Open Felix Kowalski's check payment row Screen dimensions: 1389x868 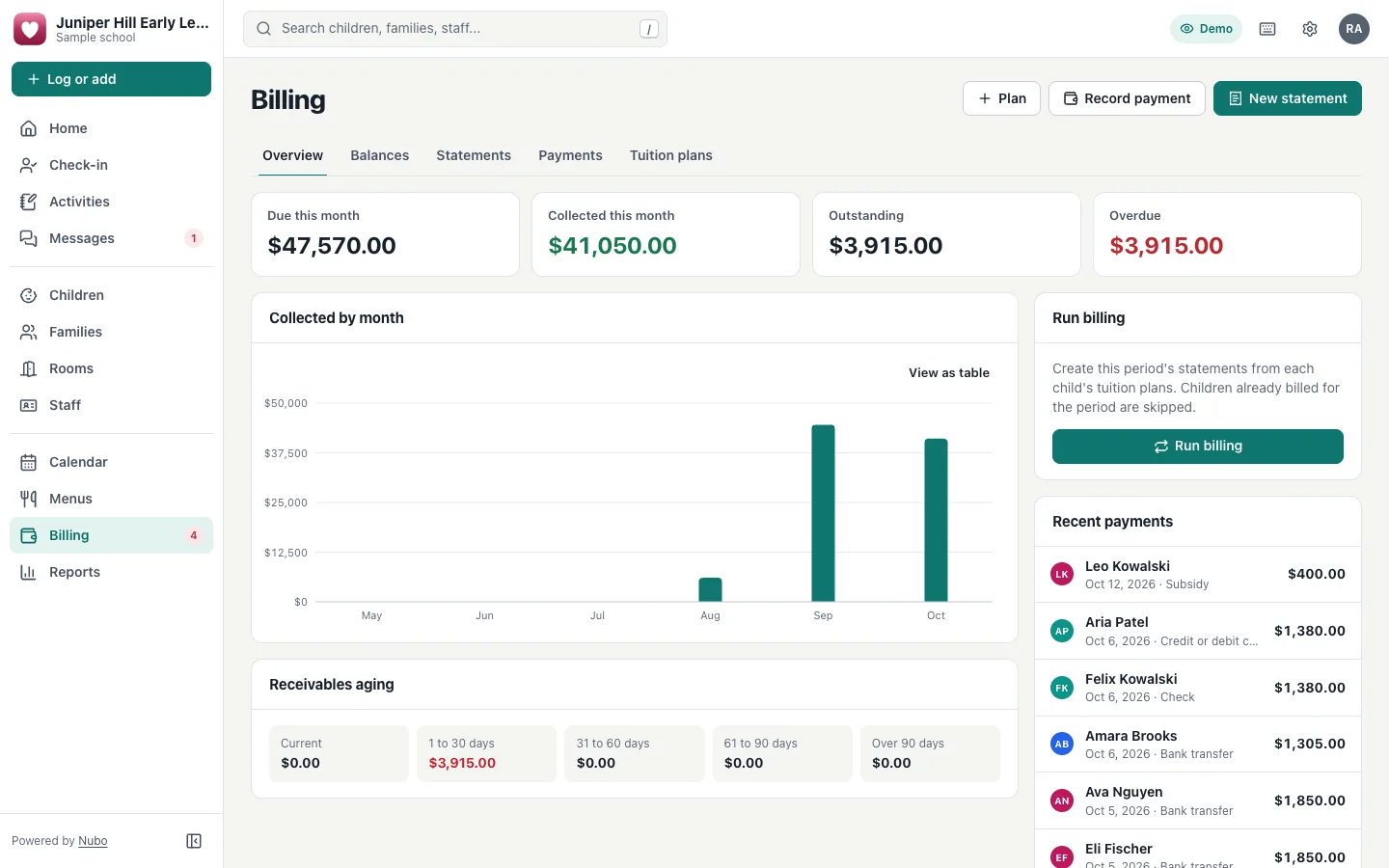[x=1198, y=688]
